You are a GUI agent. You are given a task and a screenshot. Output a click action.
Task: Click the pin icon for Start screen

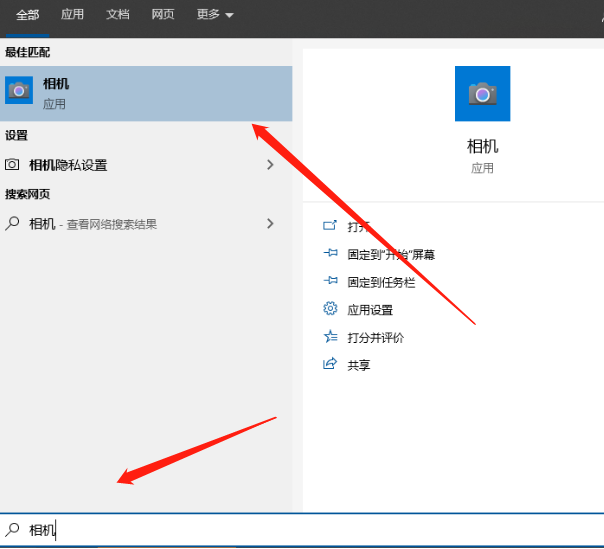pos(331,253)
